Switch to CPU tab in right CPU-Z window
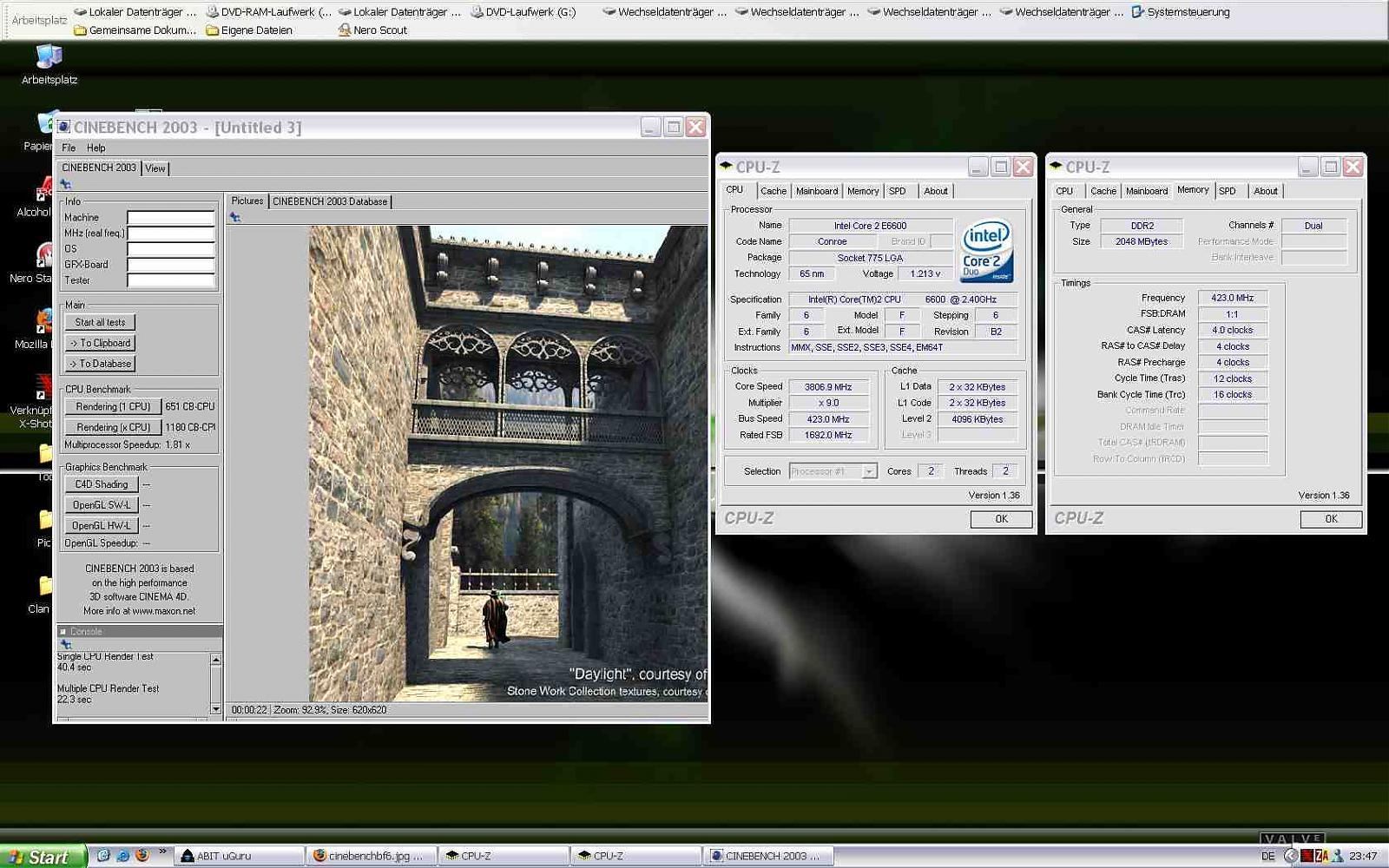 [1064, 191]
